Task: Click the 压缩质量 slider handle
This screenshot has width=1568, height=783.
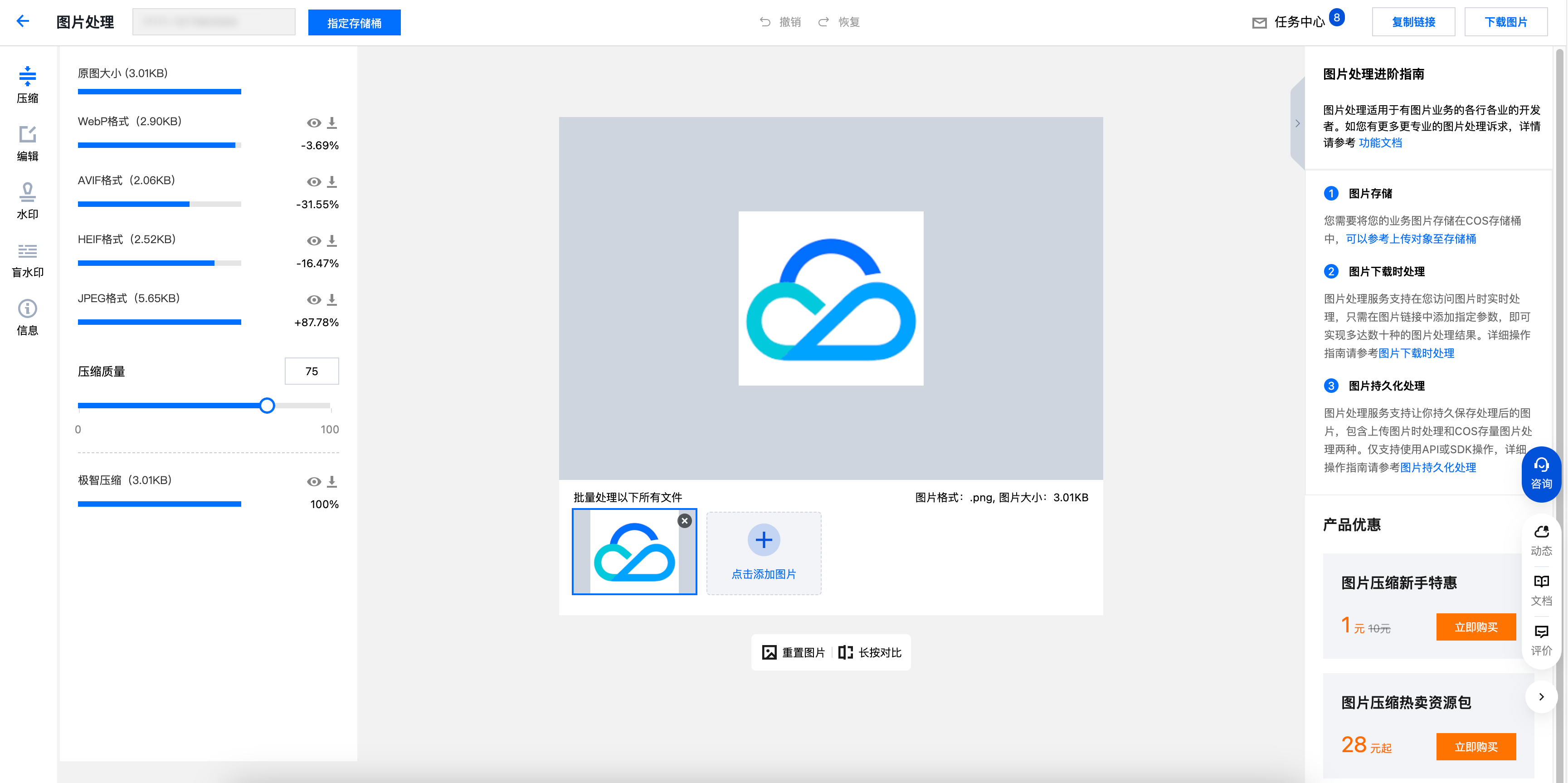Action: click(267, 406)
